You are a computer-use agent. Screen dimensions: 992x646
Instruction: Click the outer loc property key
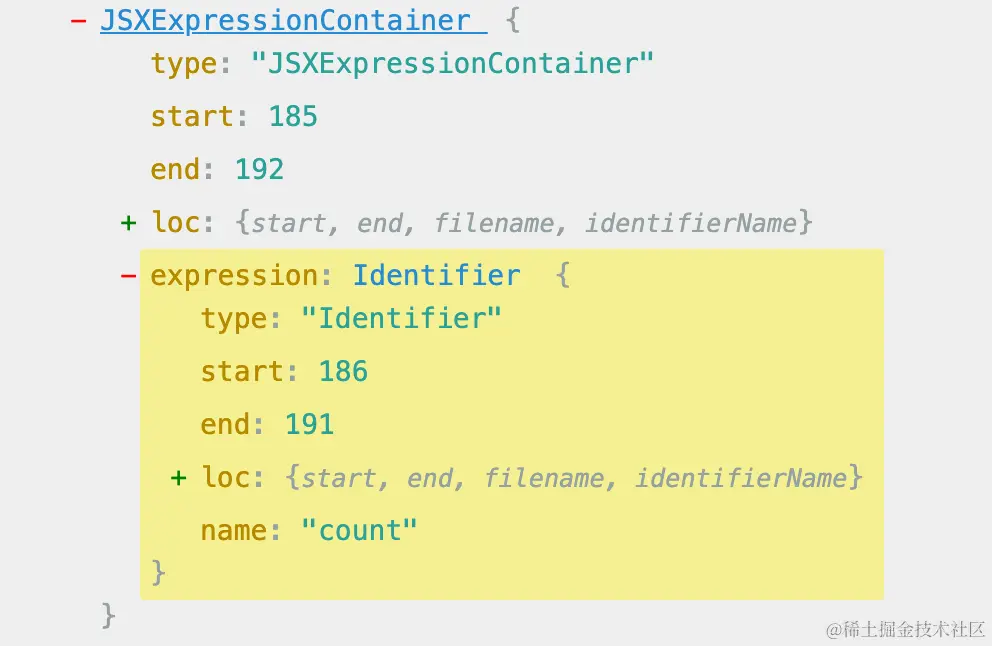click(177, 222)
